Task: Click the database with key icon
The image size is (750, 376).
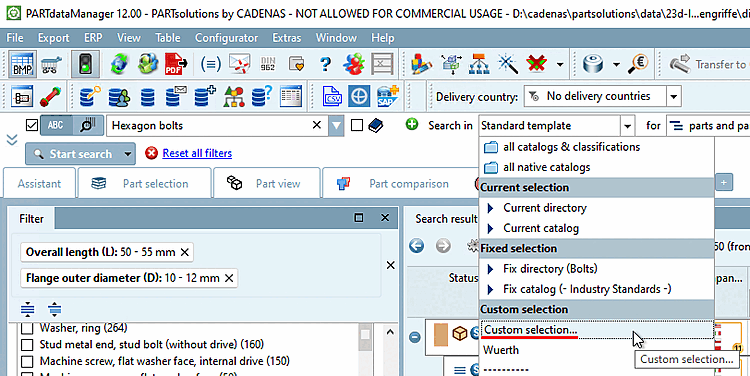Action: (90, 96)
